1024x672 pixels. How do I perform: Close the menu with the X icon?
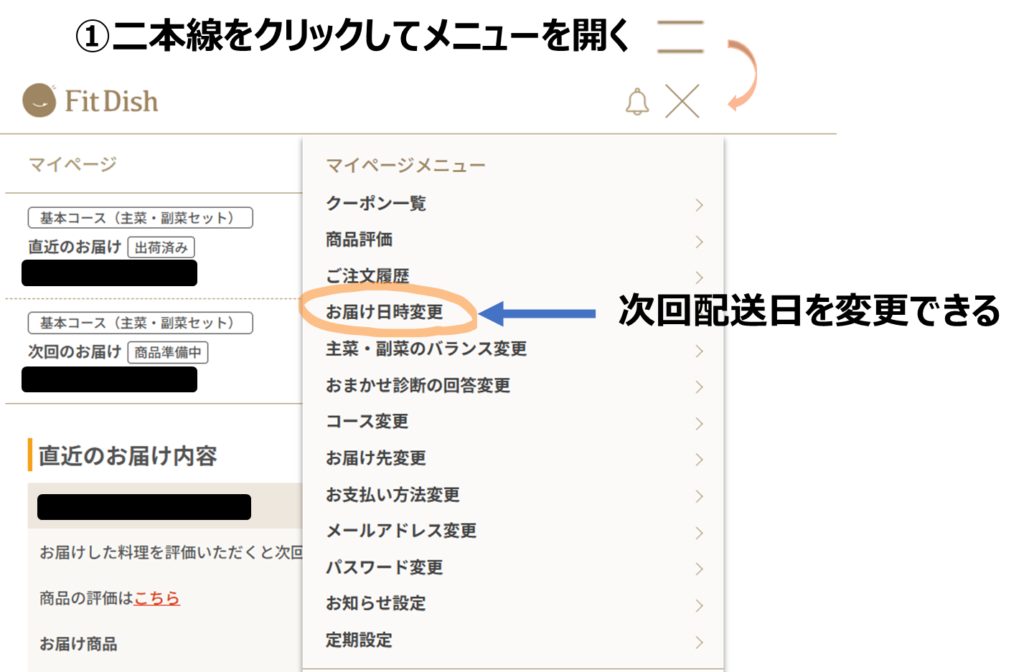pyautogui.click(x=682, y=102)
